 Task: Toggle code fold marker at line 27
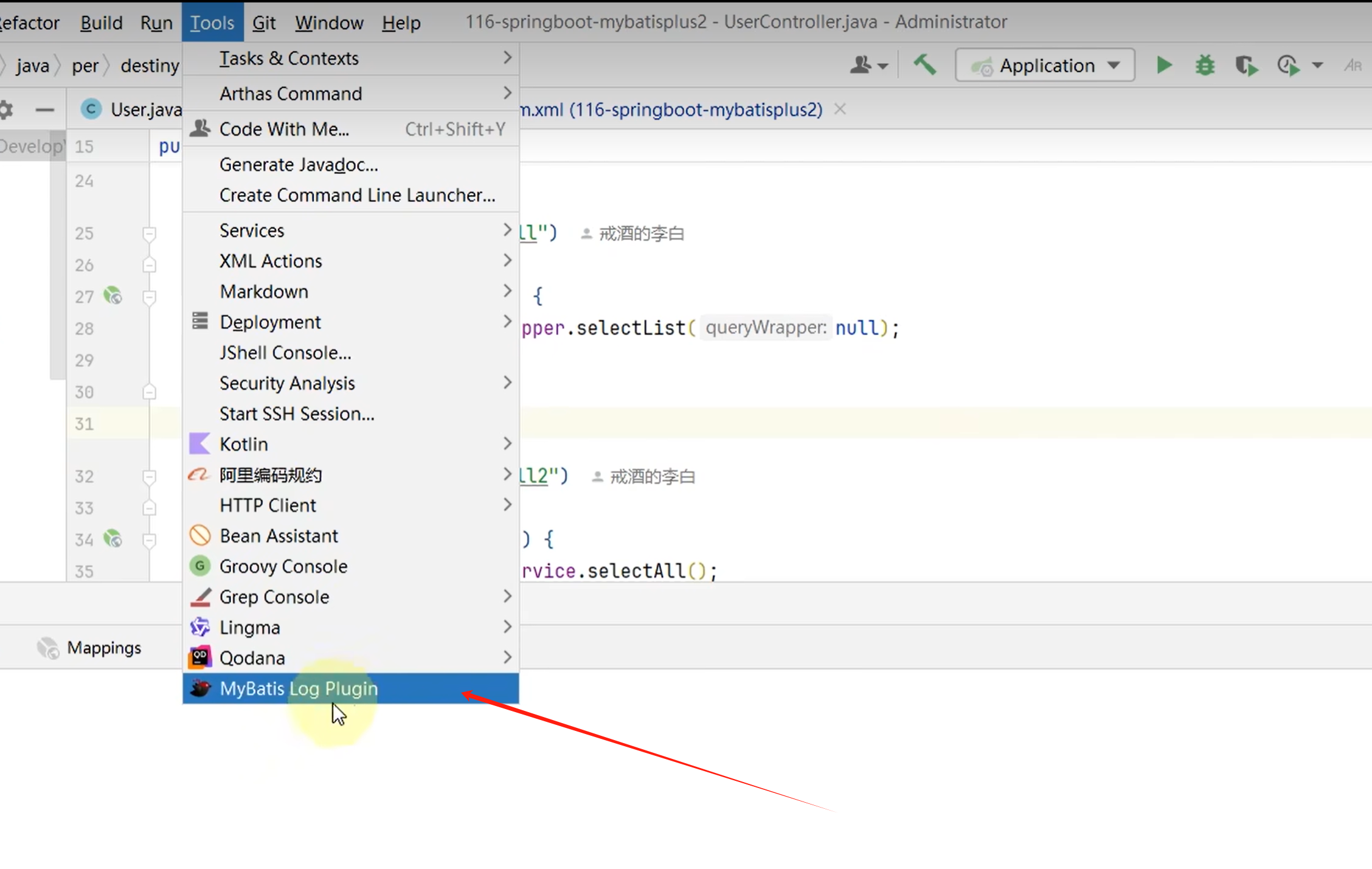click(x=149, y=297)
